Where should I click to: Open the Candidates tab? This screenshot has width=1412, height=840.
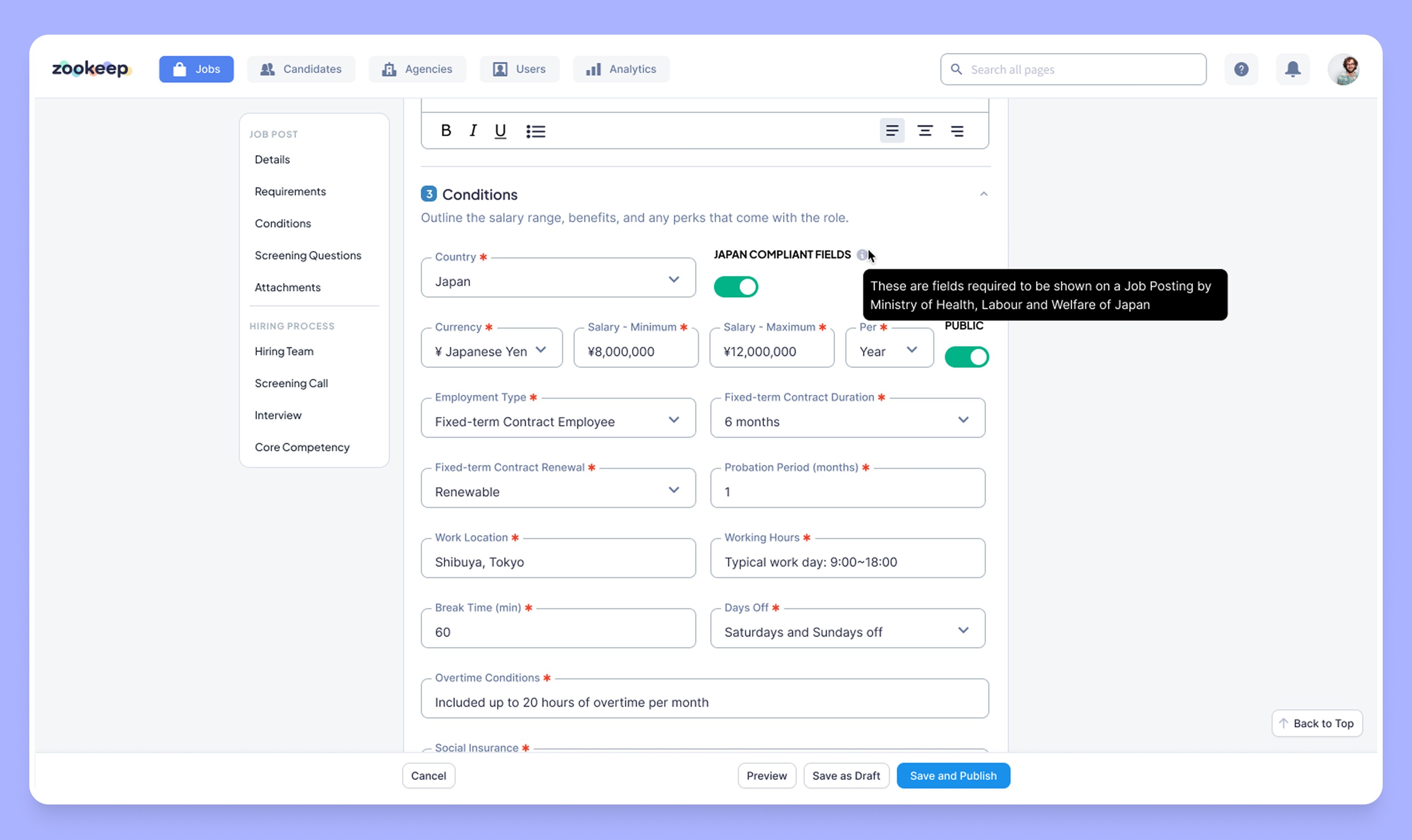point(301,69)
